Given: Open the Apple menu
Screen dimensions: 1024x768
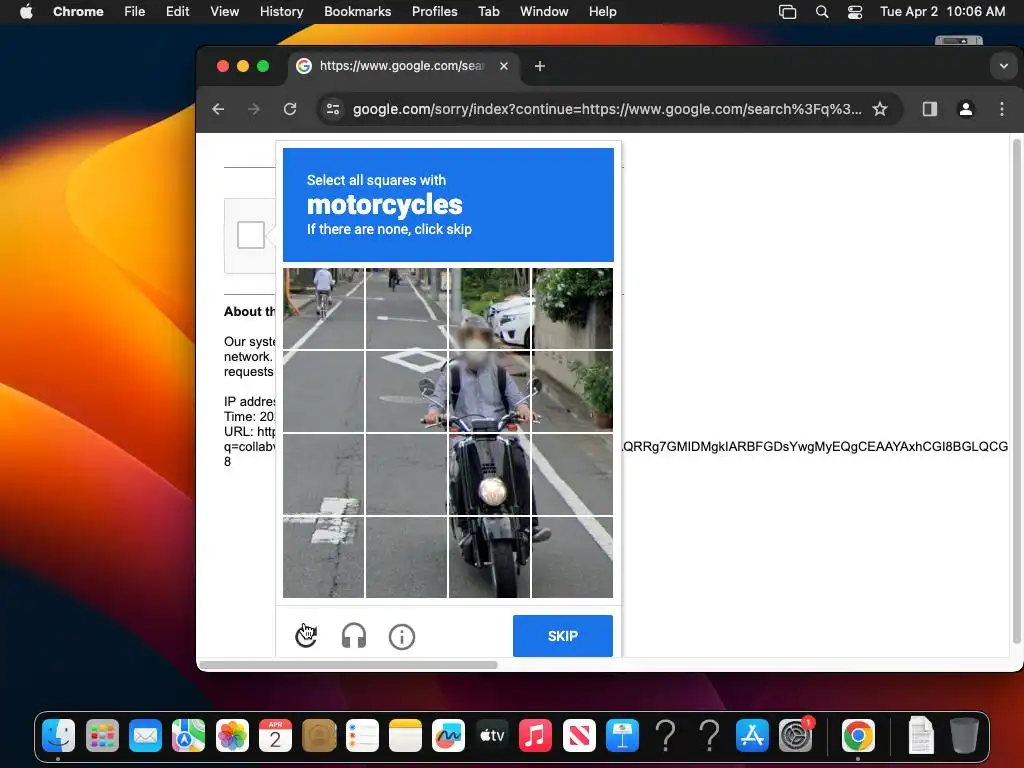Looking at the screenshot, I should [26, 11].
